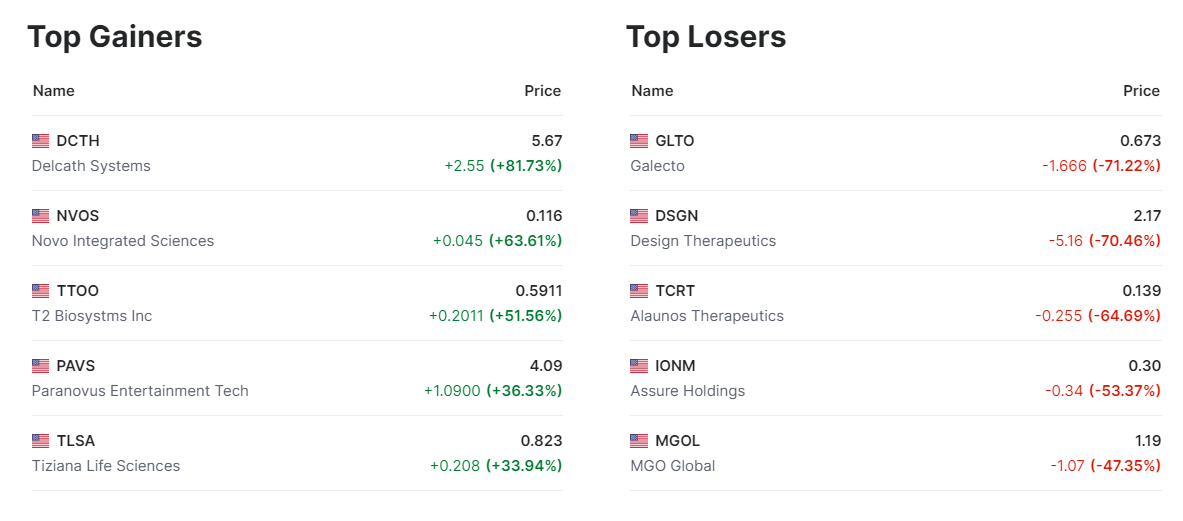Select the Design Therapeutics company name

pyautogui.click(x=703, y=241)
